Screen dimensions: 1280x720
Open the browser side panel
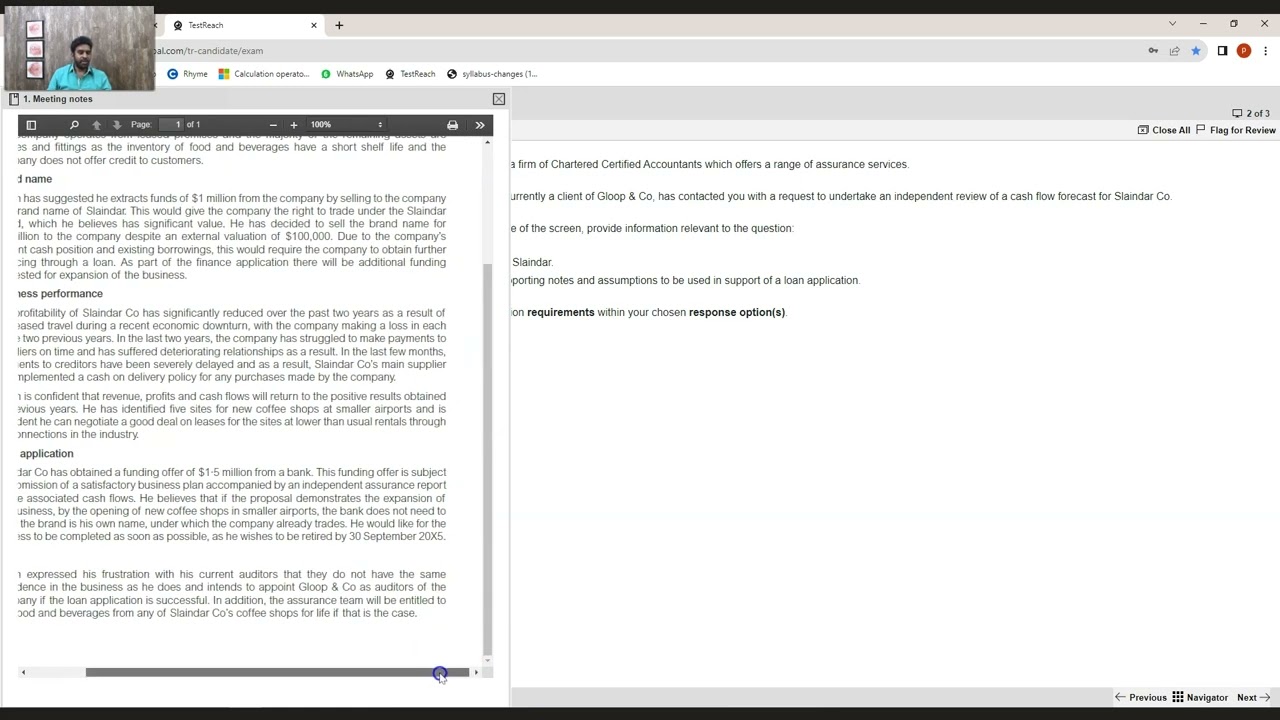[x=1222, y=51]
